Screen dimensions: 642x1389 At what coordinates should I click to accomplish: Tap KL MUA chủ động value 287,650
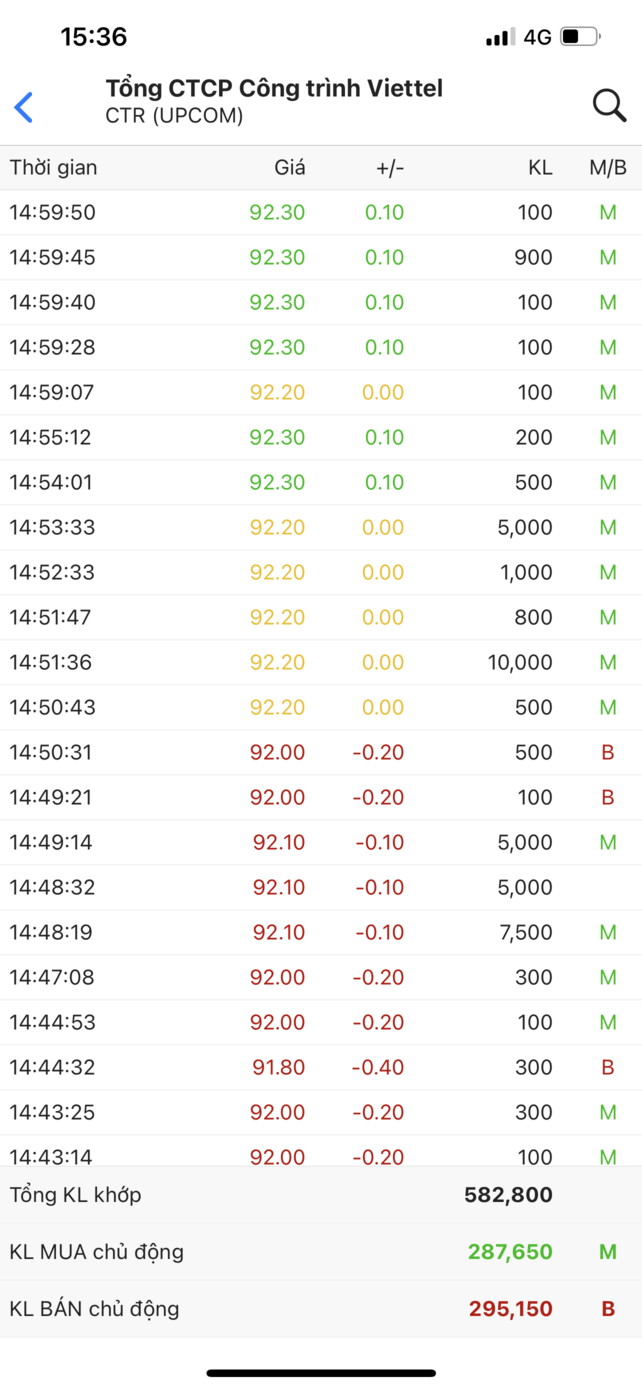tap(510, 1251)
